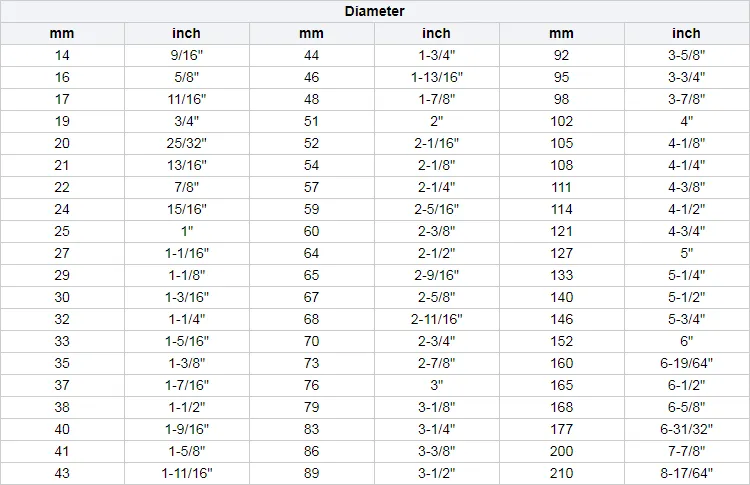This screenshot has height=485, width=750.
Task: Select the 168 mm cell
Action: point(562,408)
